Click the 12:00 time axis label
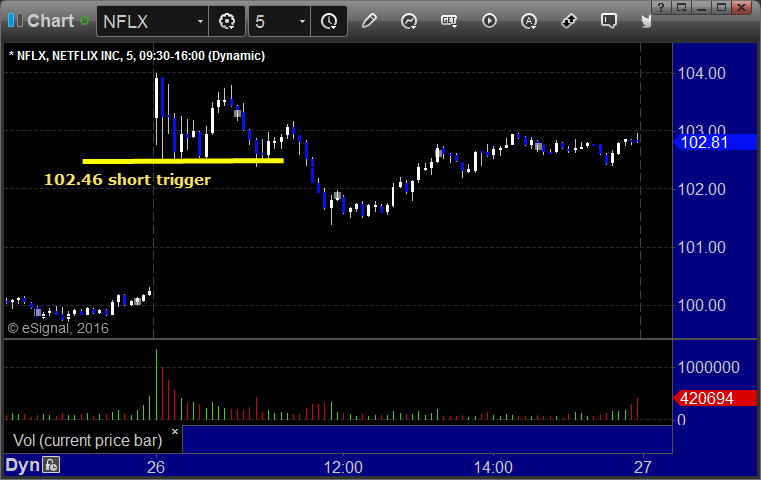This screenshot has height=480, width=761. [343, 467]
